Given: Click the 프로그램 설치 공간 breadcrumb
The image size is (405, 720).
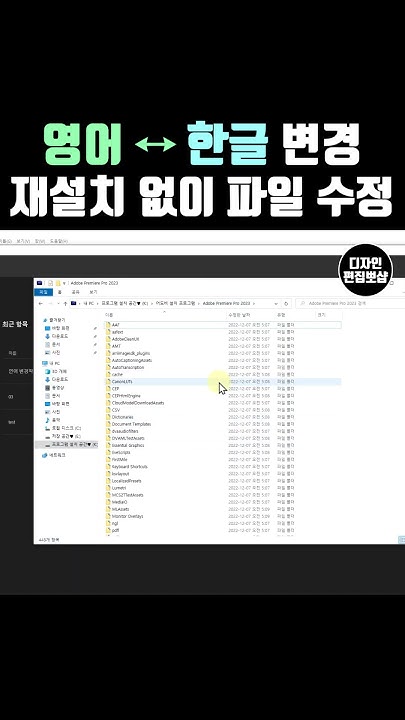Looking at the screenshot, I should 125,304.
